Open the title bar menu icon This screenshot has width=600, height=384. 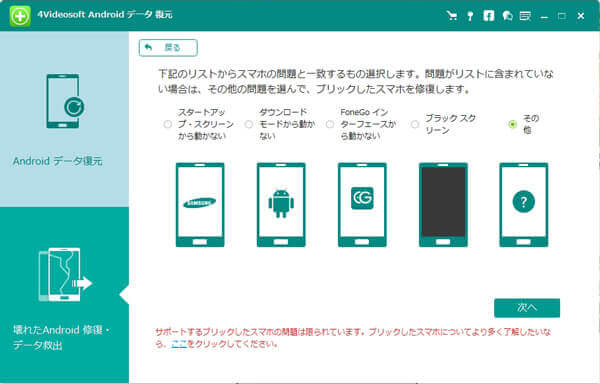coord(525,16)
